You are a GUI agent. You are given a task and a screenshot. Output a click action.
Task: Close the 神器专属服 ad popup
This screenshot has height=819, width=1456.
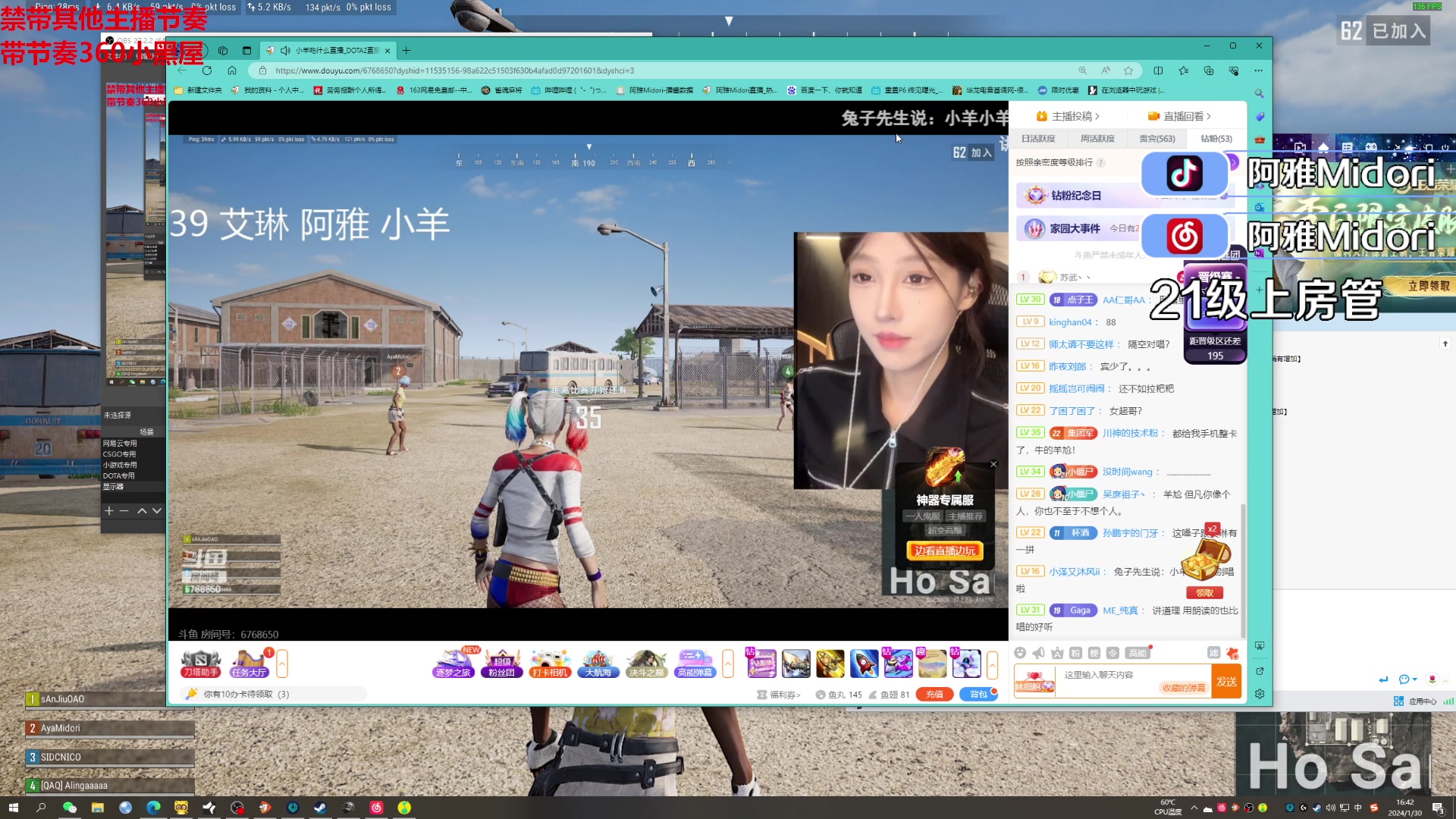(x=993, y=464)
